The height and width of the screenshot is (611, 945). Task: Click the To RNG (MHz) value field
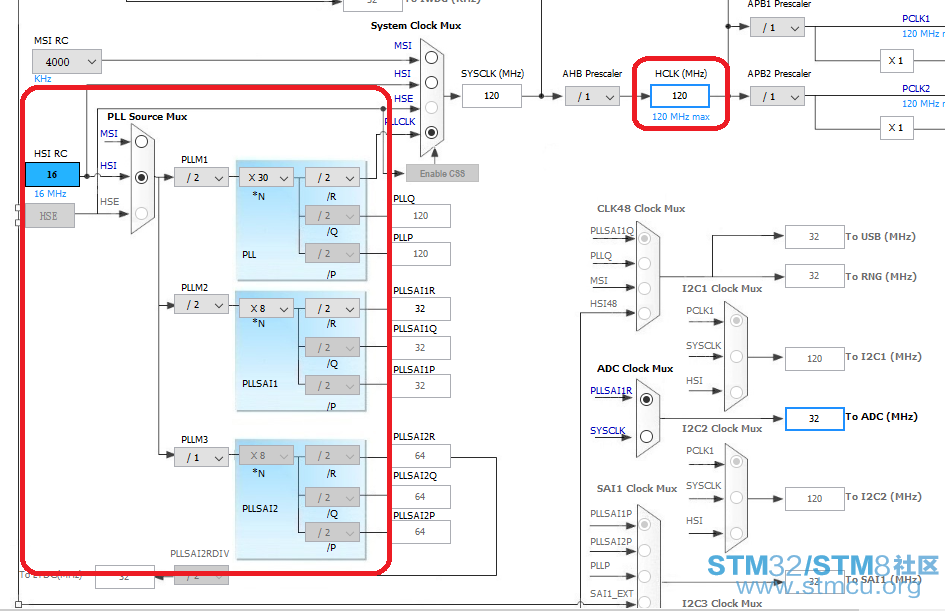(814, 276)
